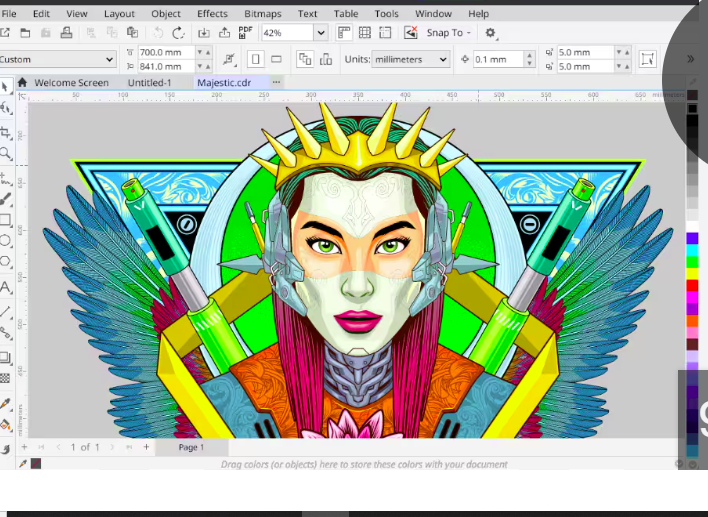Pick the yellow swatch in color palette
The height and width of the screenshot is (517, 708).
point(692,274)
